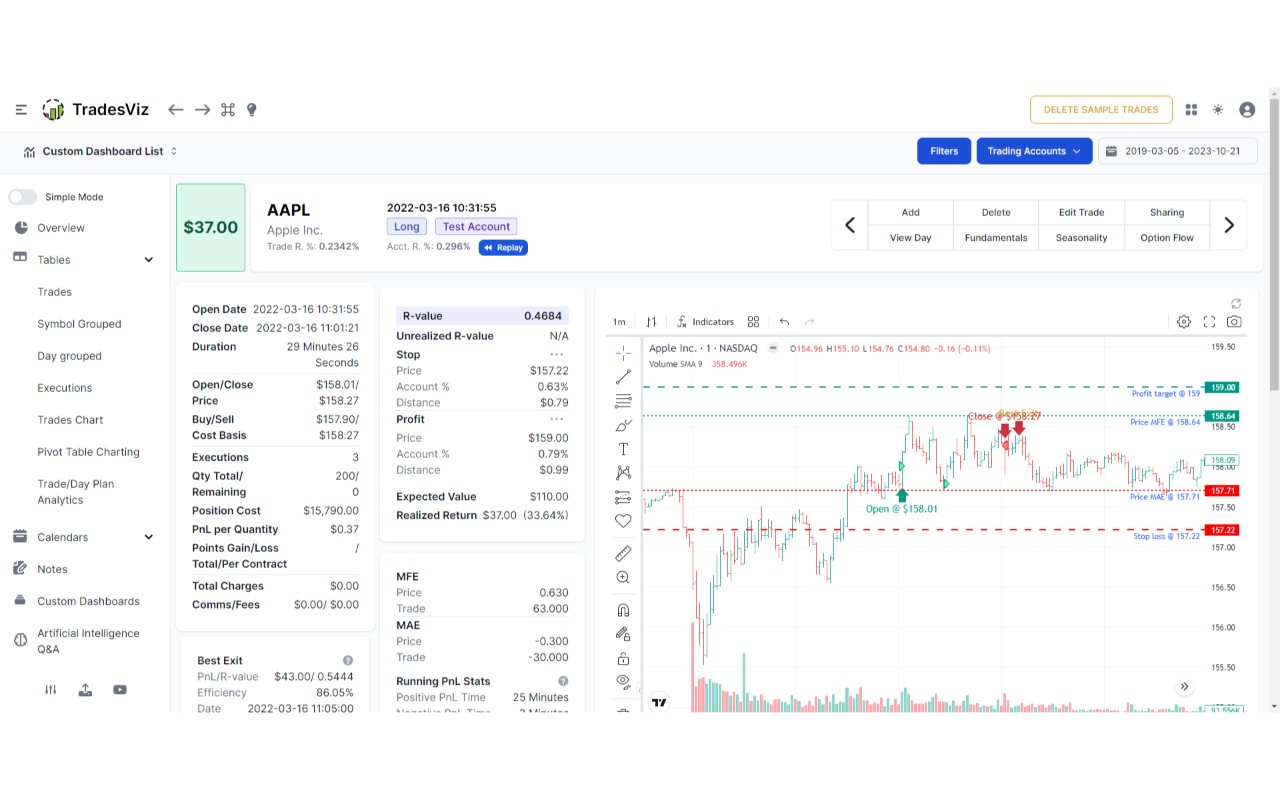Select the prediction and measurement tool
Image resolution: width=1280 pixels, height=800 pixels.
point(623,497)
